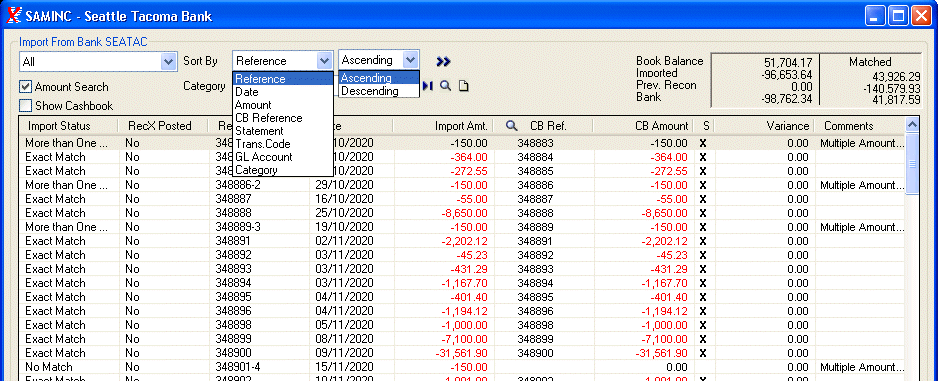Click the Variance column header
The width and height of the screenshot is (940, 381).
tap(763, 126)
